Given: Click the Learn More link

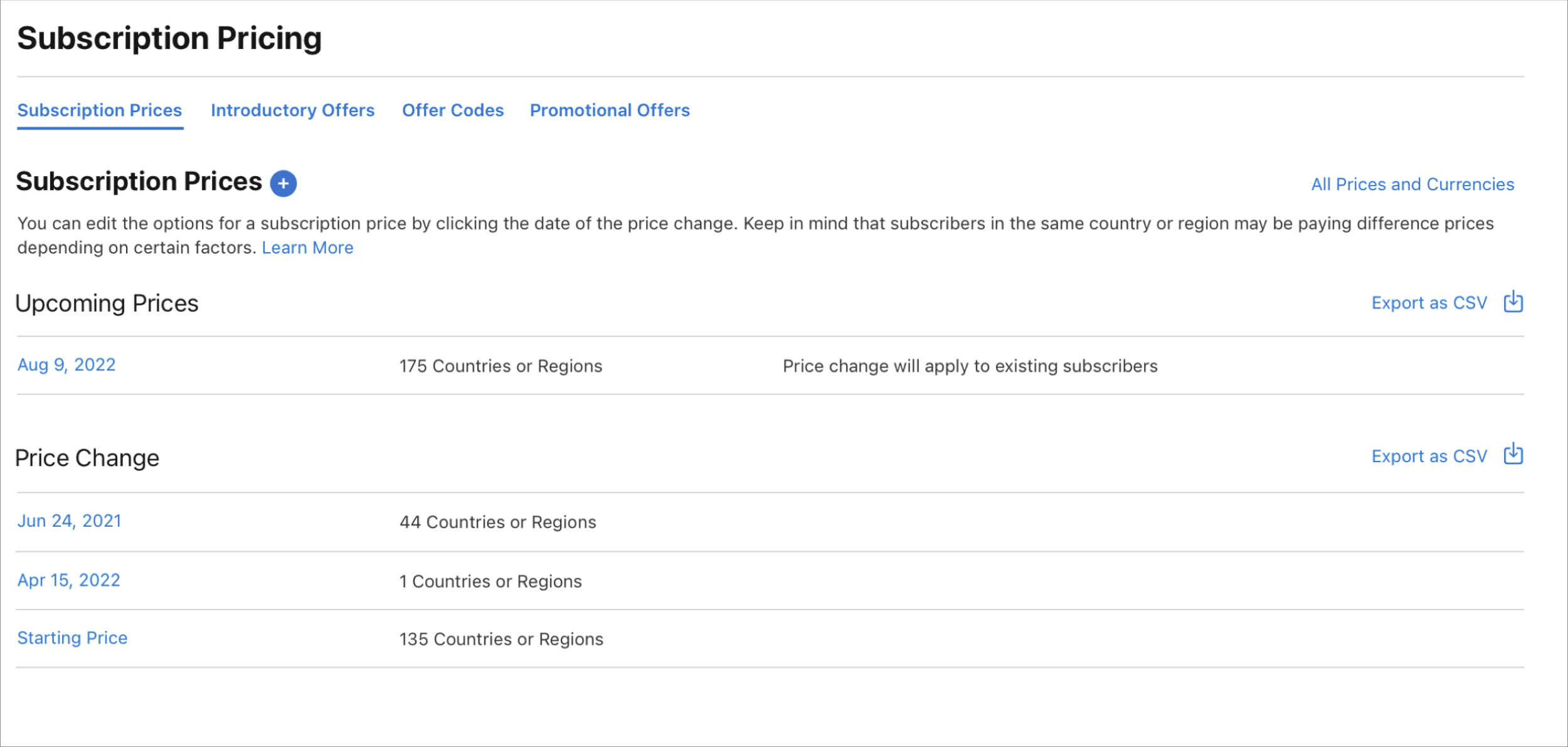Looking at the screenshot, I should pyautogui.click(x=307, y=247).
